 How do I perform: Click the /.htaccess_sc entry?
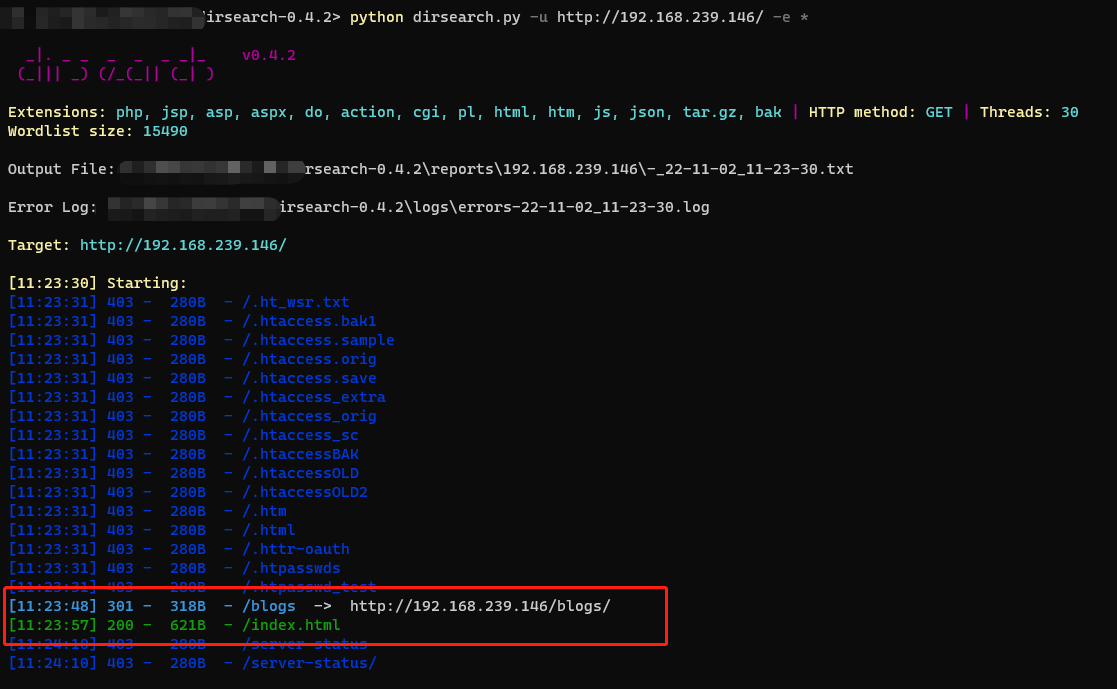click(x=301, y=435)
